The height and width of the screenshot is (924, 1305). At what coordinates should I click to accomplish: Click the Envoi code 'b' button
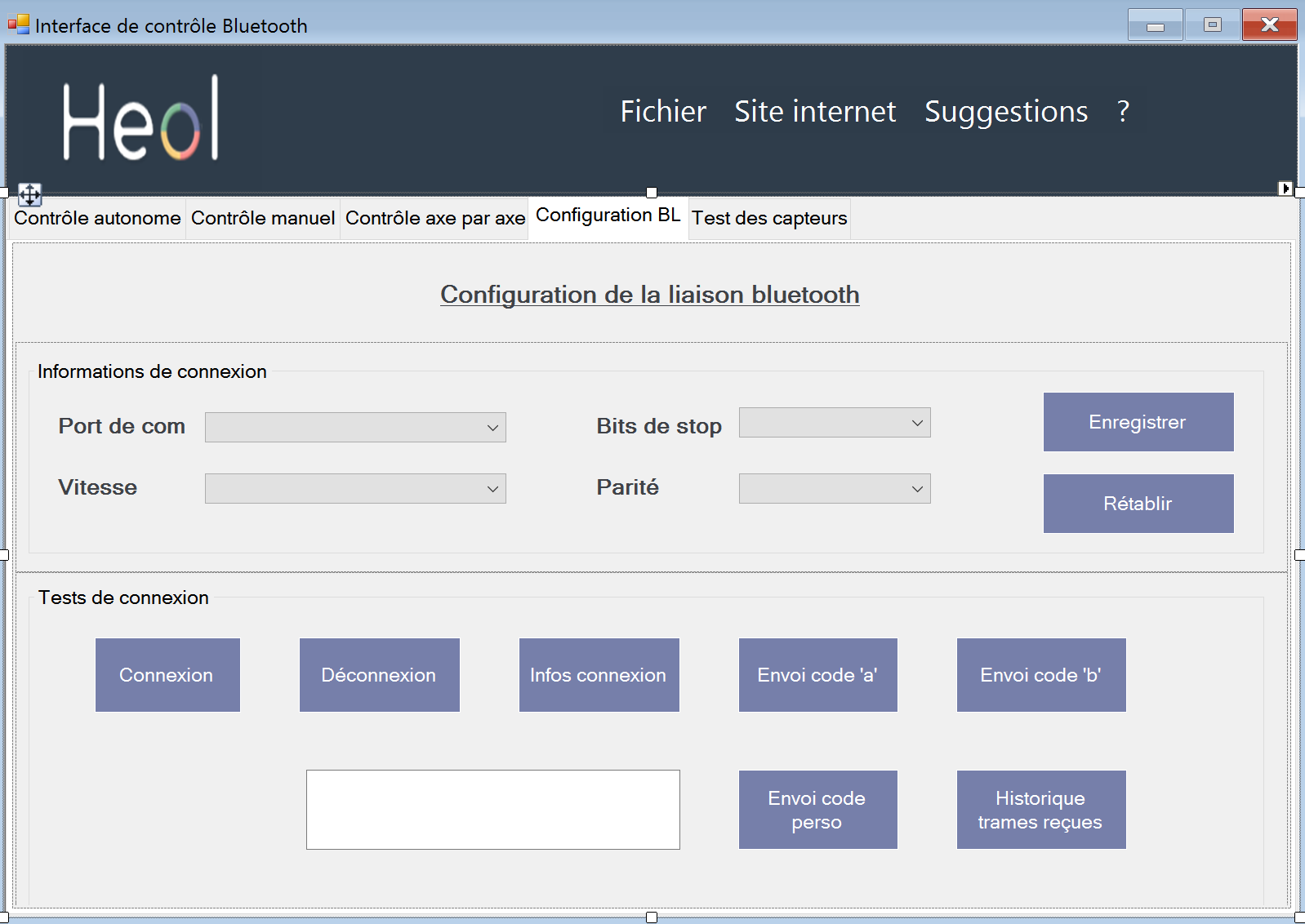pos(1041,675)
